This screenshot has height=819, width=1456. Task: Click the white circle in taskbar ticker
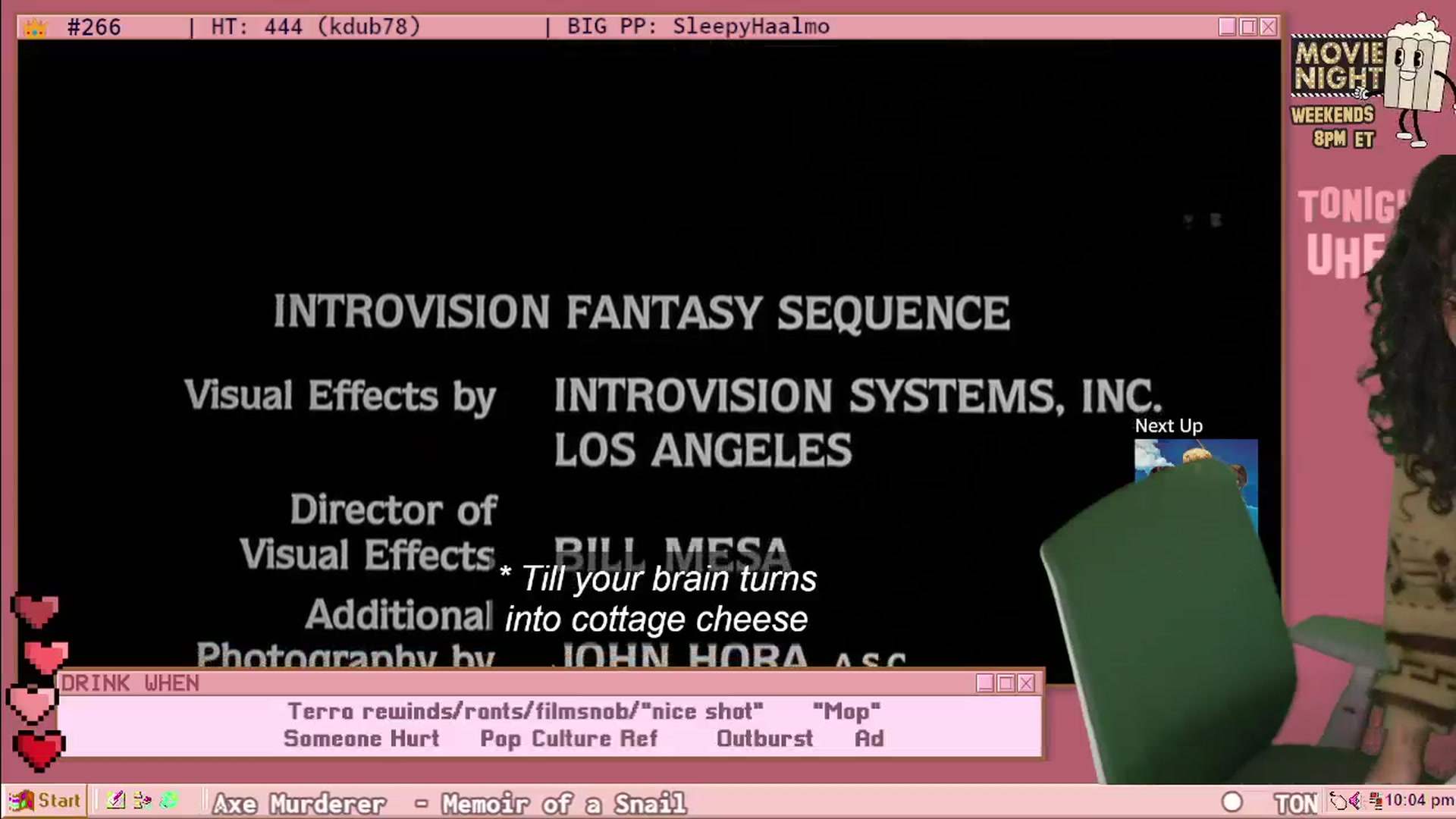(x=1232, y=802)
